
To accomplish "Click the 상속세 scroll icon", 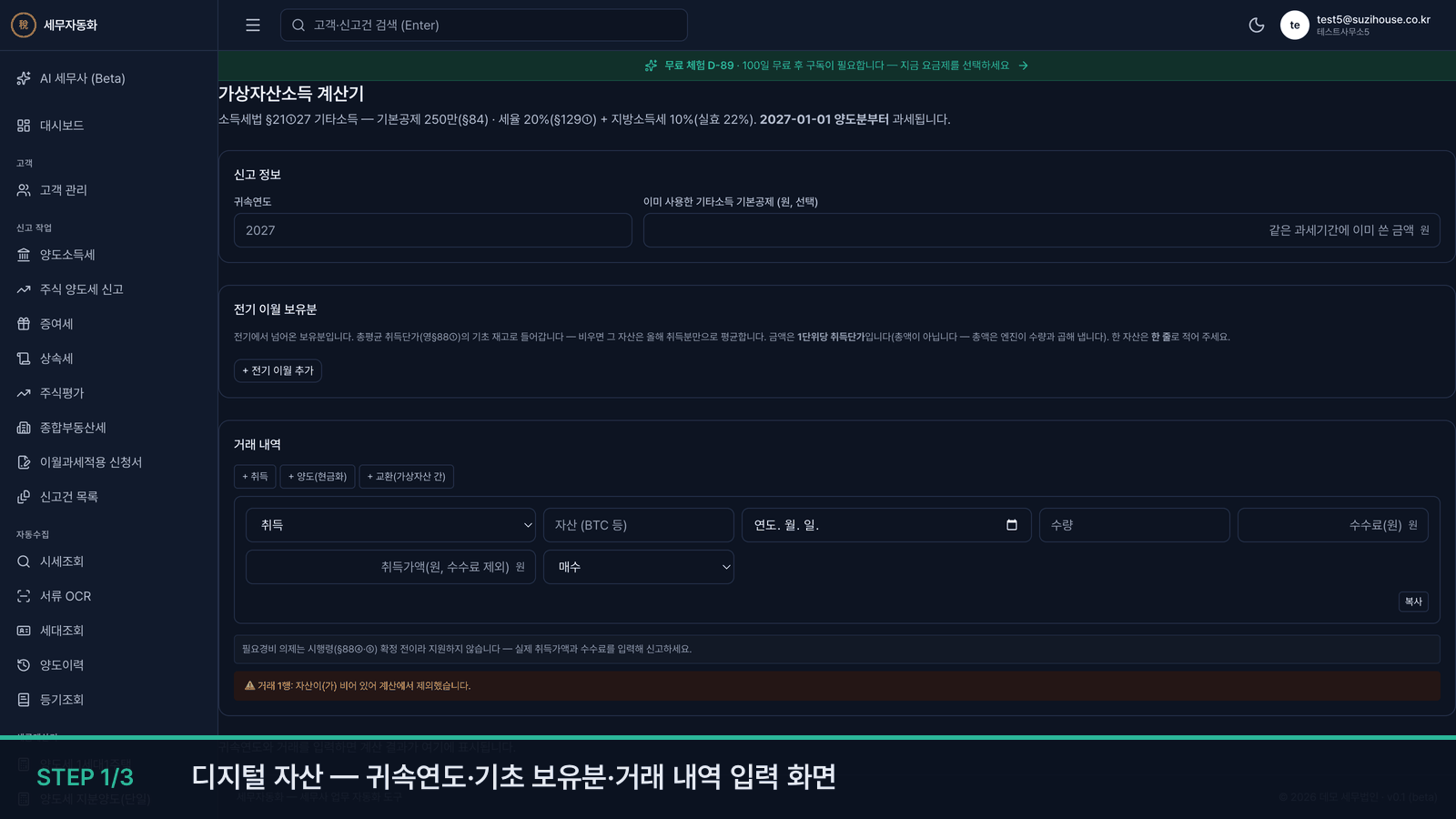I will pos(24,359).
